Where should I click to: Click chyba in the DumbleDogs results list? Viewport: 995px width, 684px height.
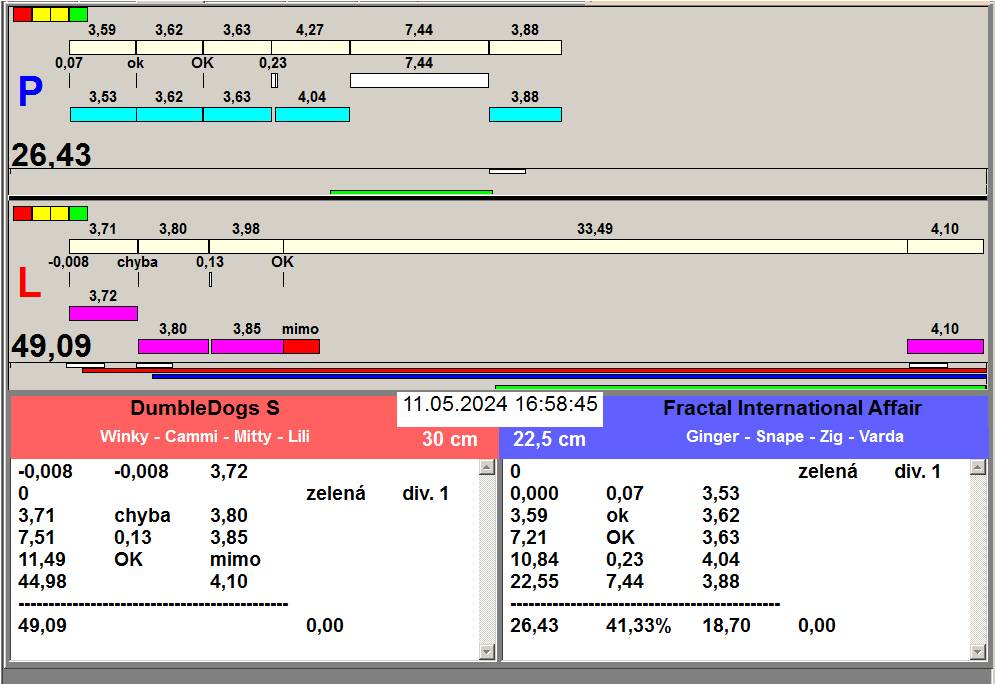[x=142, y=515]
